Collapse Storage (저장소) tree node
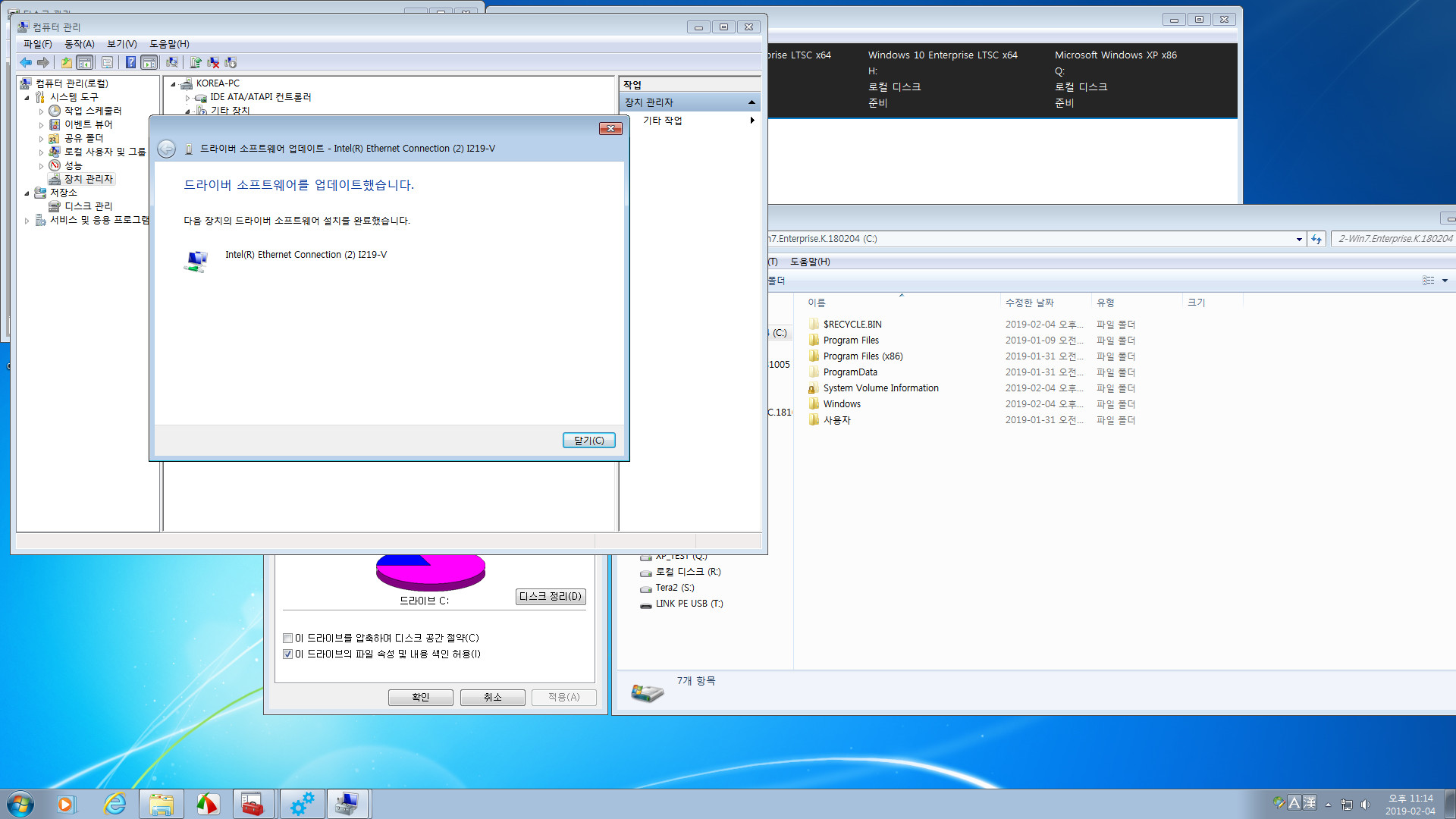This screenshot has width=1456, height=819. 27,193
